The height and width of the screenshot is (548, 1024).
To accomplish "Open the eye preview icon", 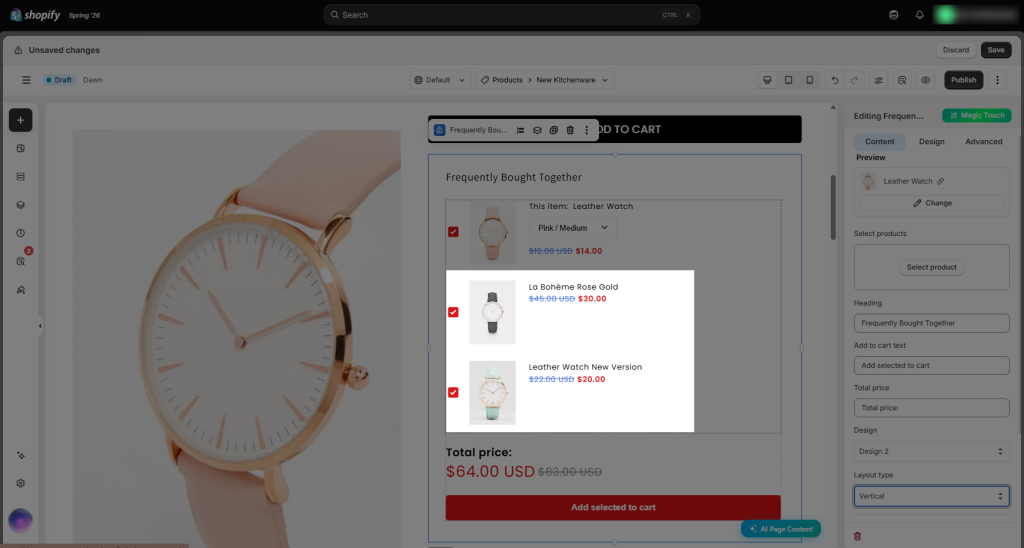I will tap(925, 80).
